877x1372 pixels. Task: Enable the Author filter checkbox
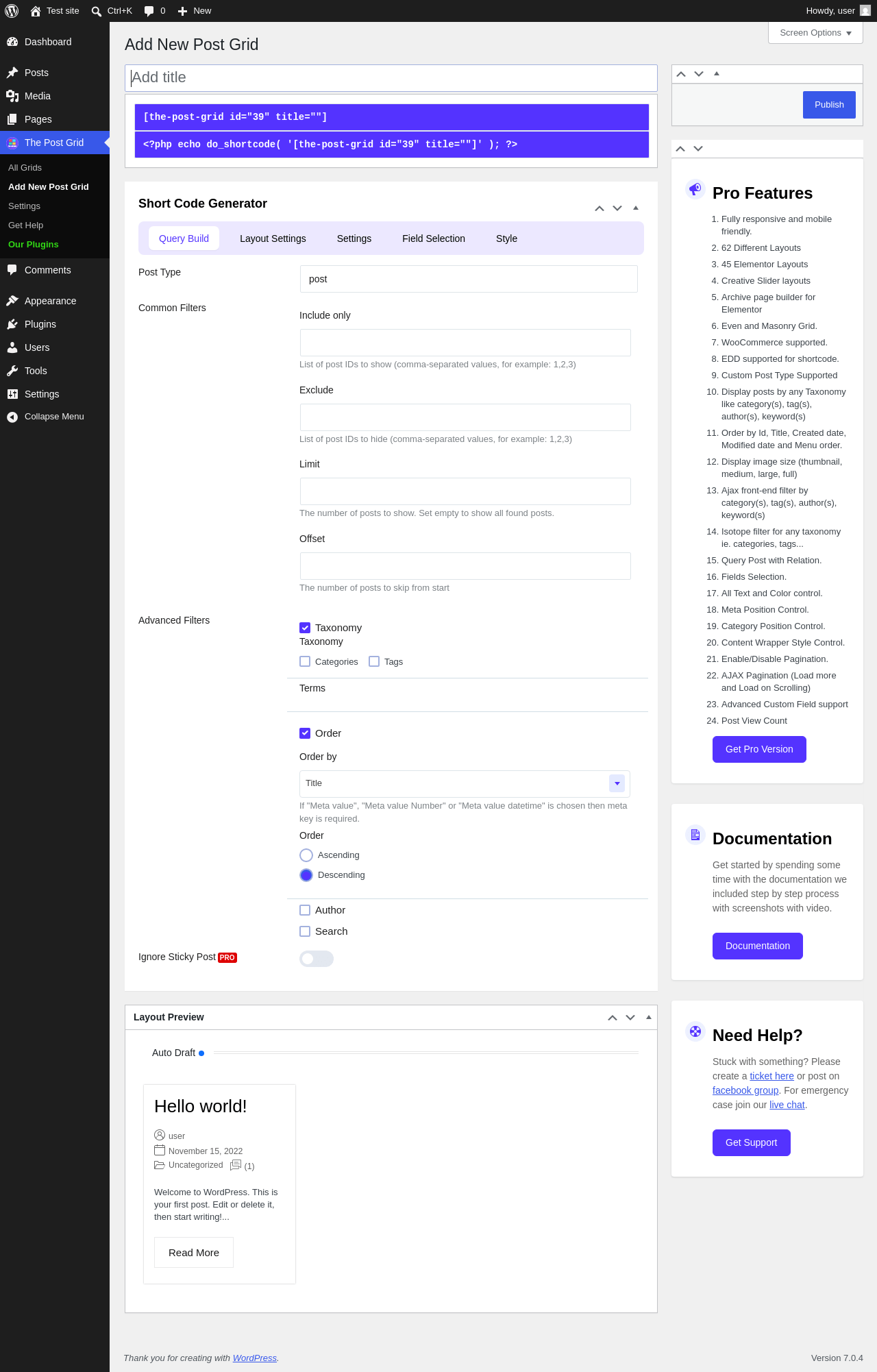click(x=305, y=910)
